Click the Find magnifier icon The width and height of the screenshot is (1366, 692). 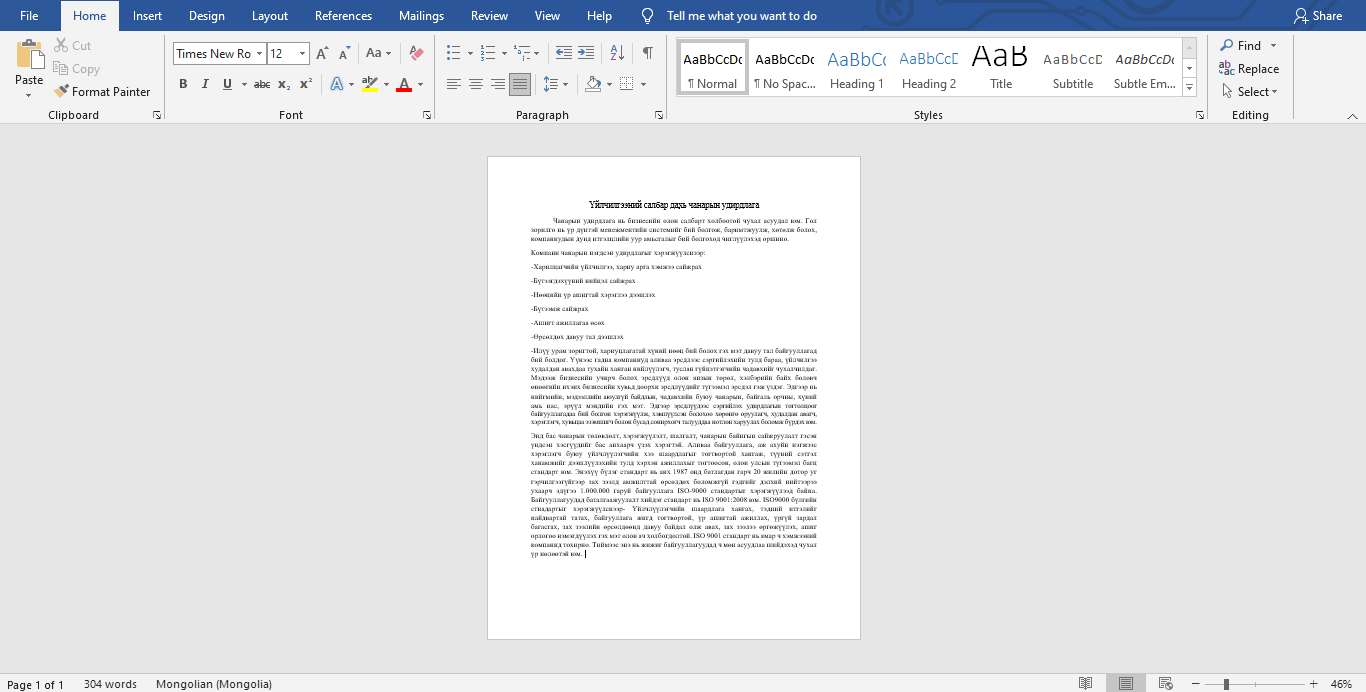pos(1227,46)
